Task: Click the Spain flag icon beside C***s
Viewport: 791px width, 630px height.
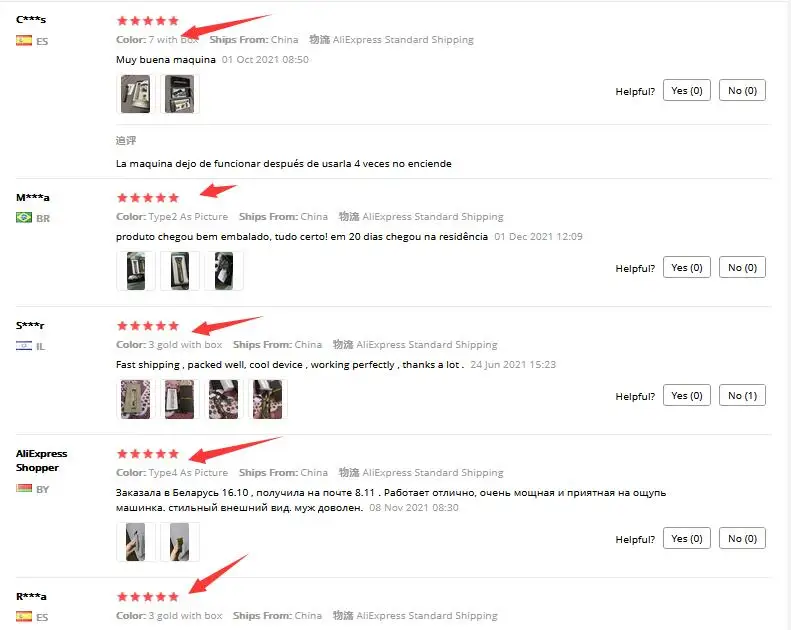Action: pos(24,40)
